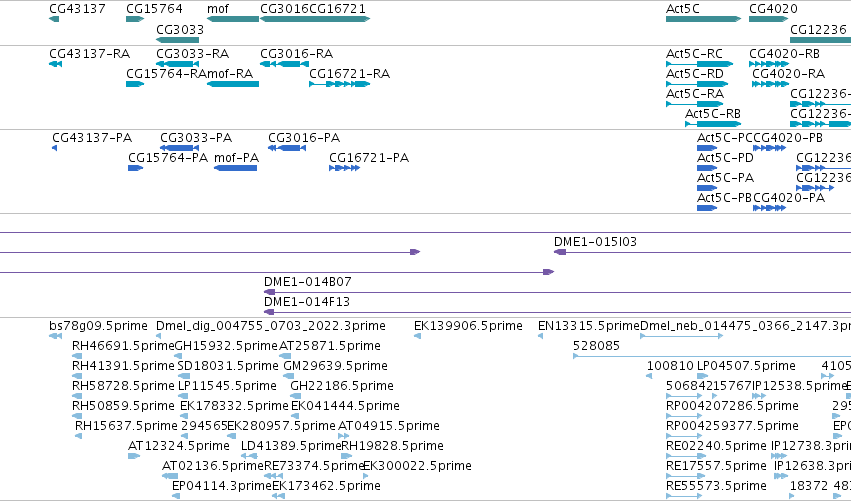
Task: Select the LP04507.5prime EST label
Action: tap(746, 366)
